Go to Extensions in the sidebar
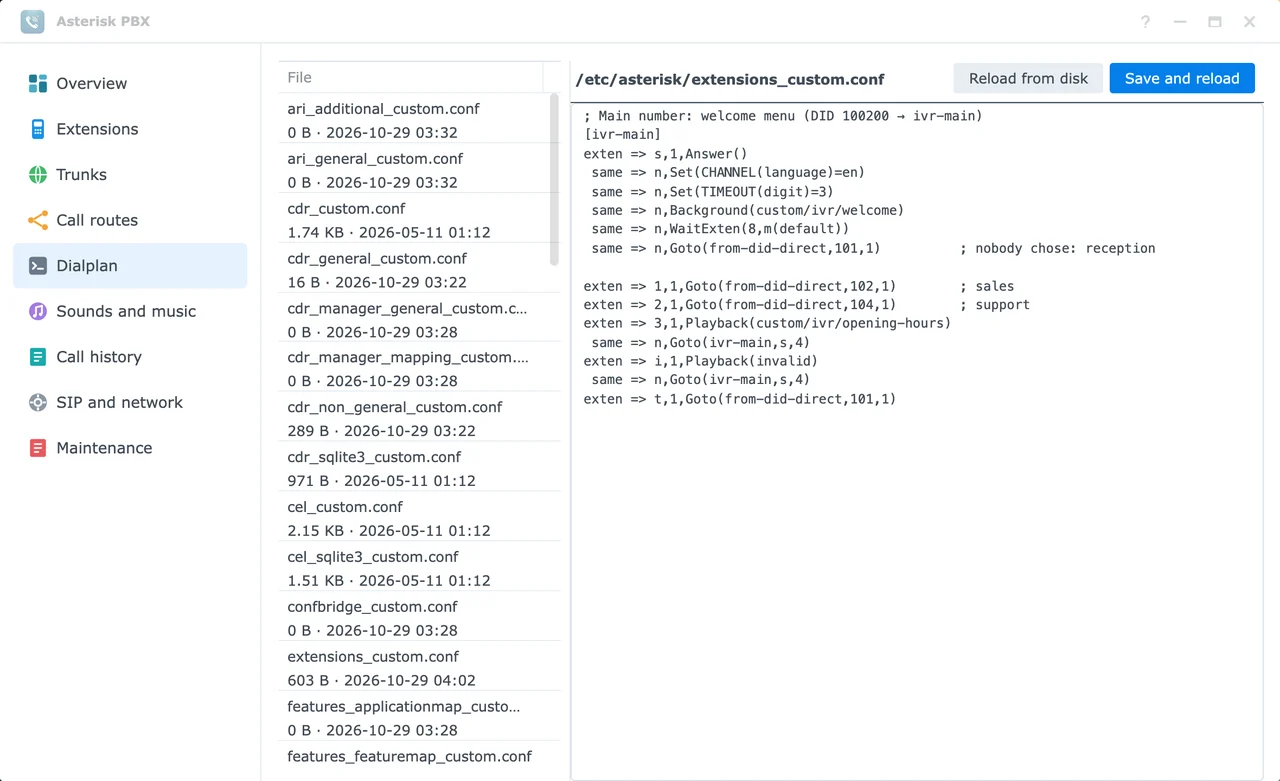Viewport: 1280px width, 781px height. [x=130, y=129]
